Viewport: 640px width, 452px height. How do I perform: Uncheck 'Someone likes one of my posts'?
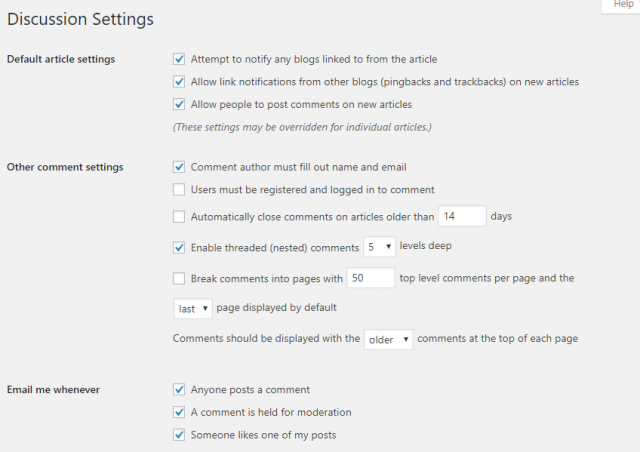coord(179,435)
